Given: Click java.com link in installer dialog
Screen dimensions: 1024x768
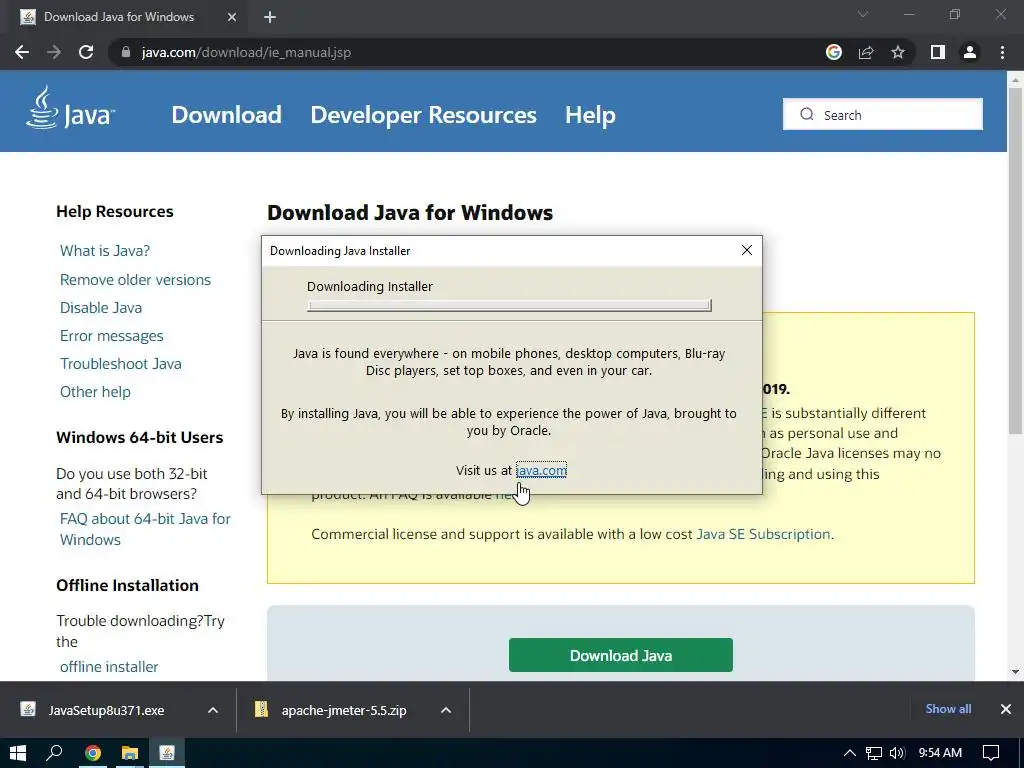Looking at the screenshot, I should tap(541, 470).
